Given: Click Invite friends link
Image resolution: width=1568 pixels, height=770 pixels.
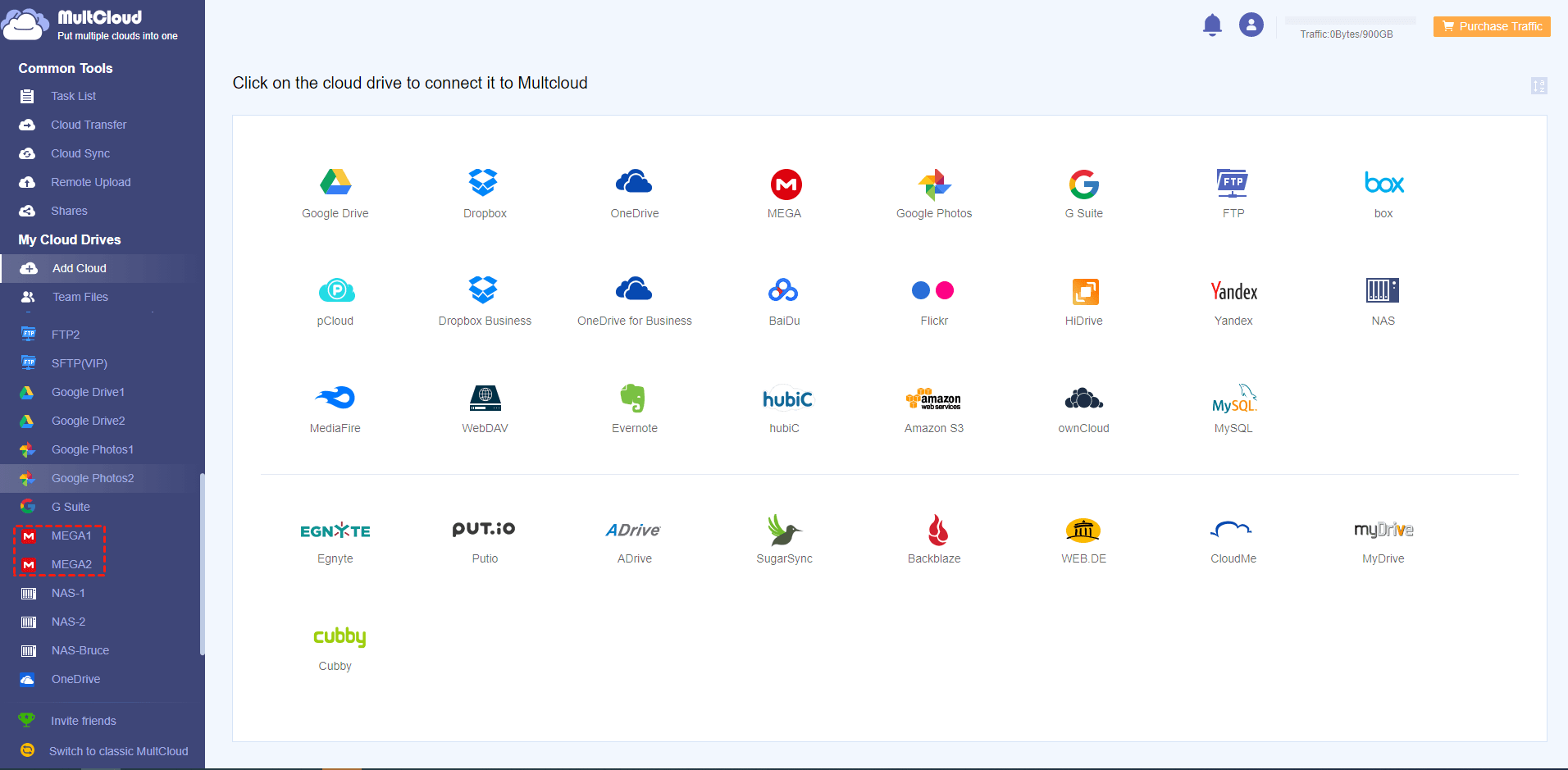Looking at the screenshot, I should (83, 721).
